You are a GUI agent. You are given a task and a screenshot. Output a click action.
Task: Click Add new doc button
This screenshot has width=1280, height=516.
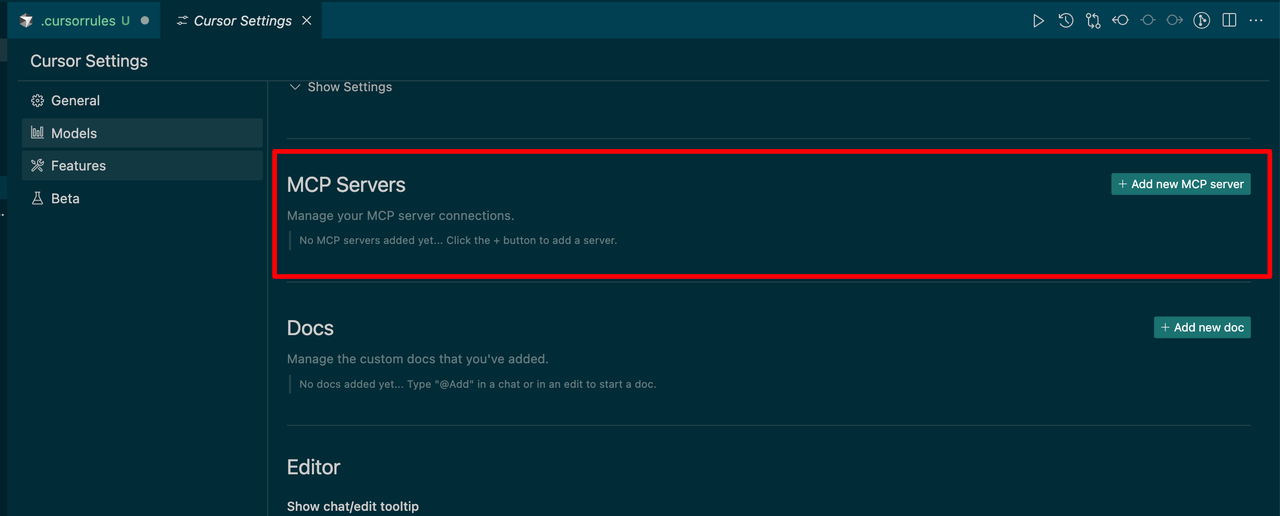1202,327
